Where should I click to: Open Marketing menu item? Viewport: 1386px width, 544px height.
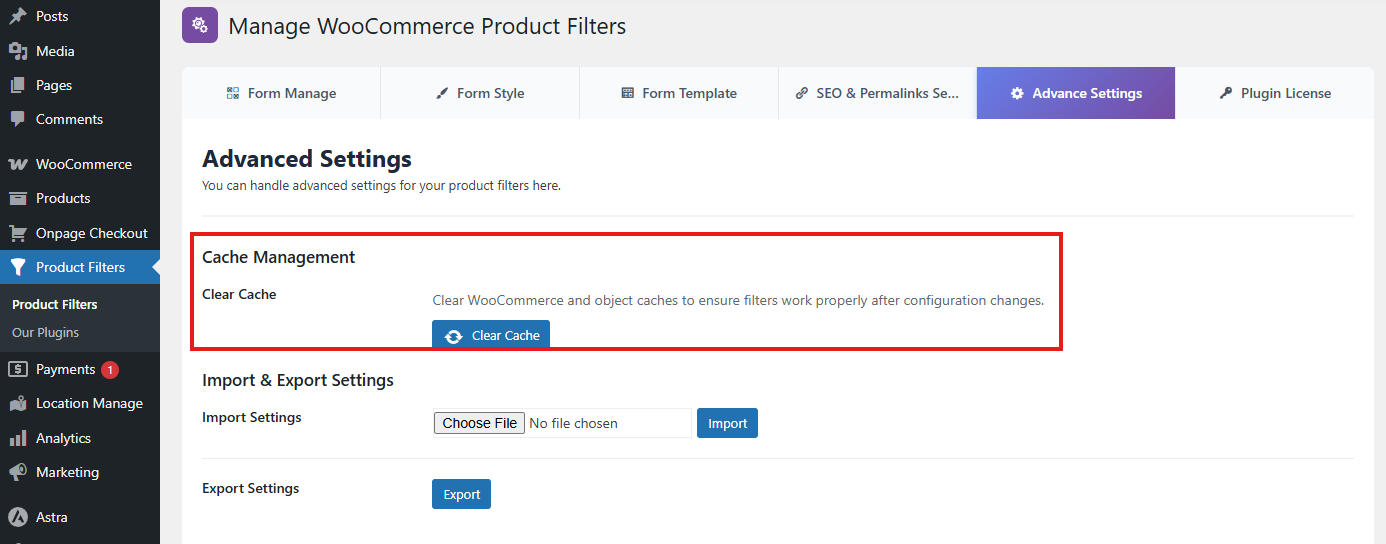[x=80, y=472]
